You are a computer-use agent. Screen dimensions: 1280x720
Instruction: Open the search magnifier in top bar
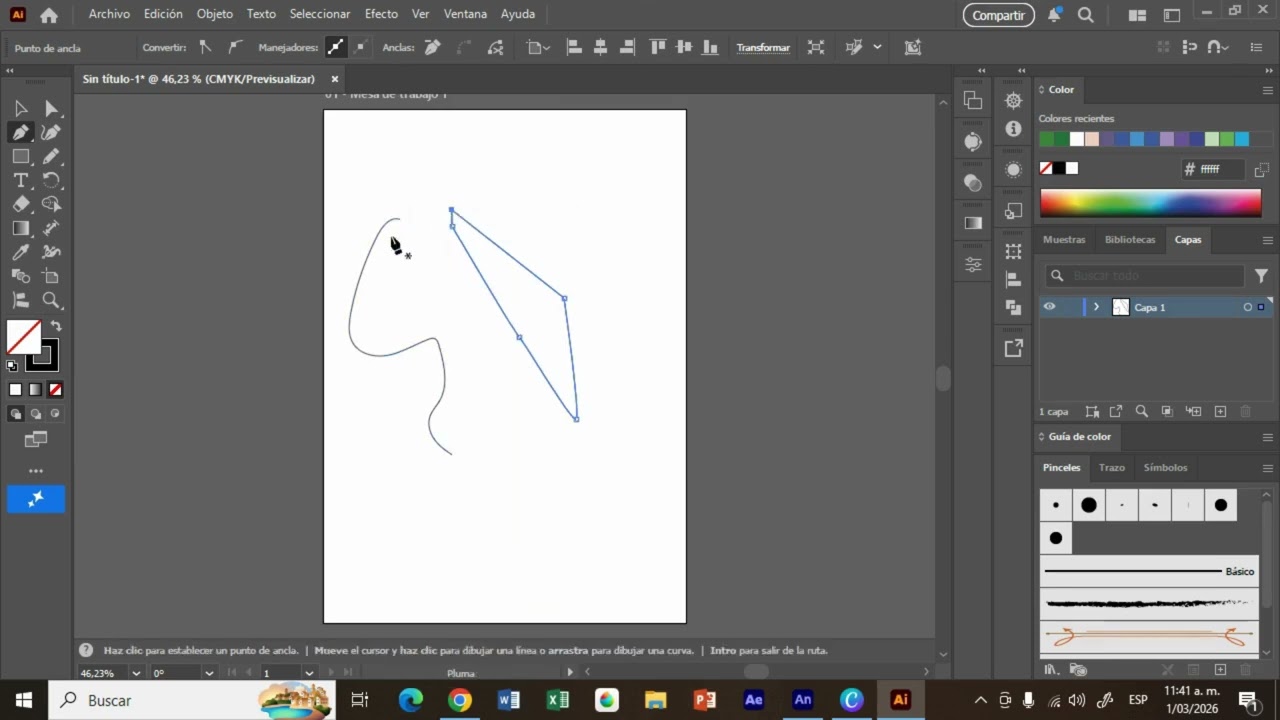point(1086,15)
